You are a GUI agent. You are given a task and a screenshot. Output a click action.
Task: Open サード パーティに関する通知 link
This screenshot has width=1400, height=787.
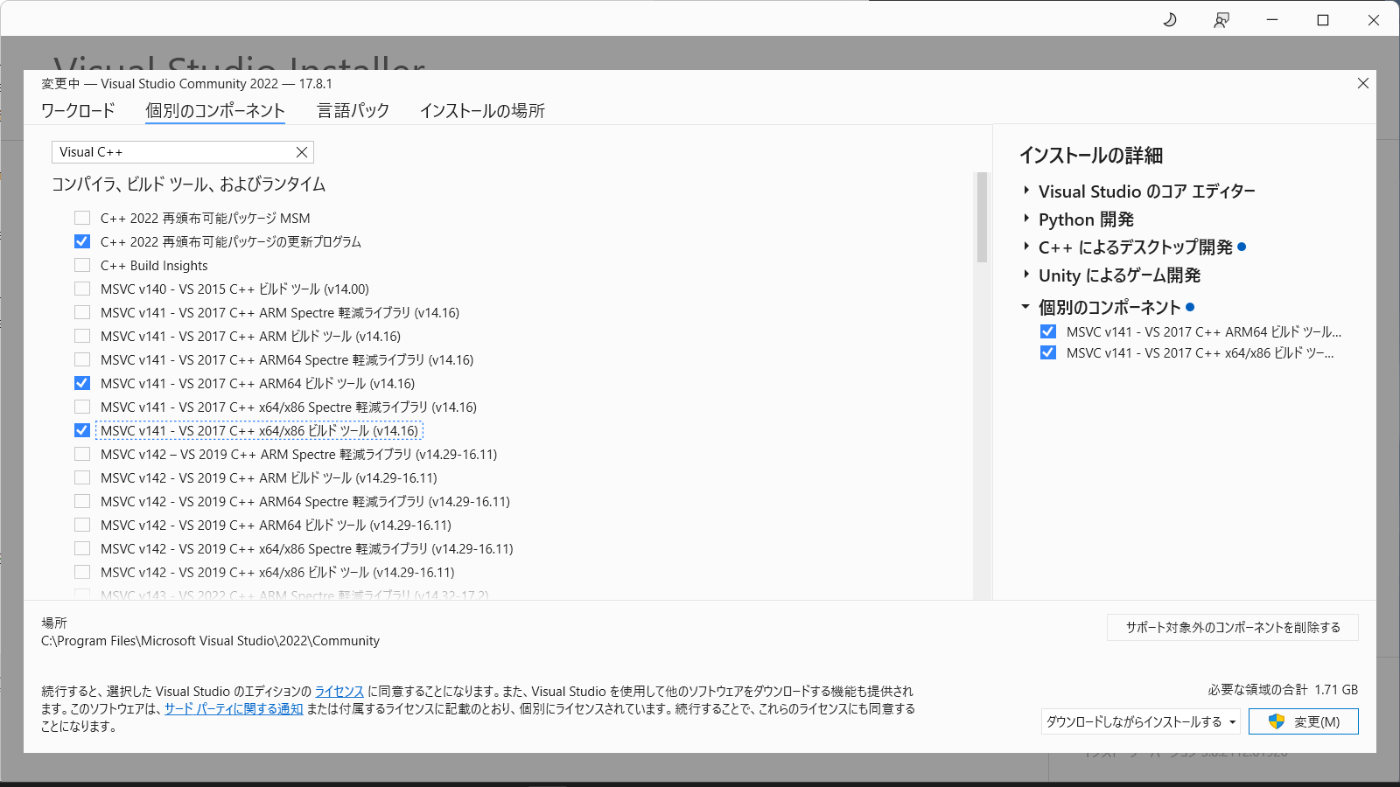[234, 709]
